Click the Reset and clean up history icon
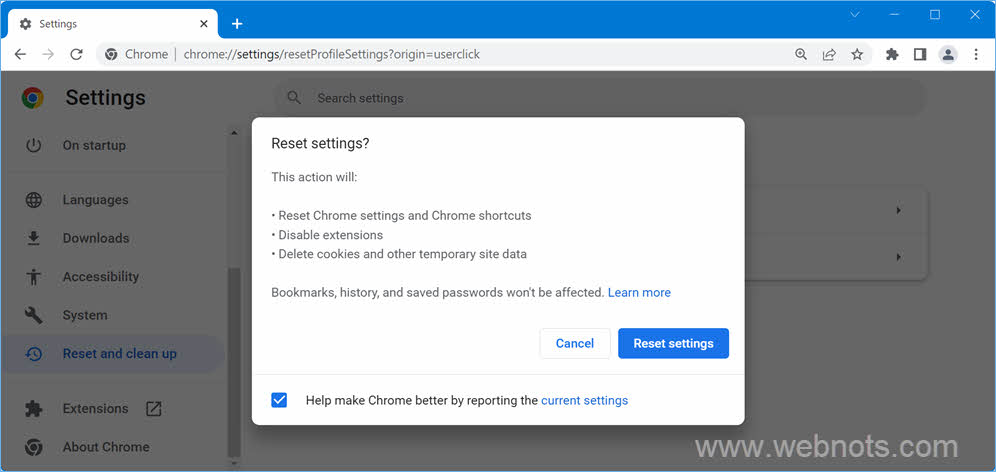 point(34,354)
